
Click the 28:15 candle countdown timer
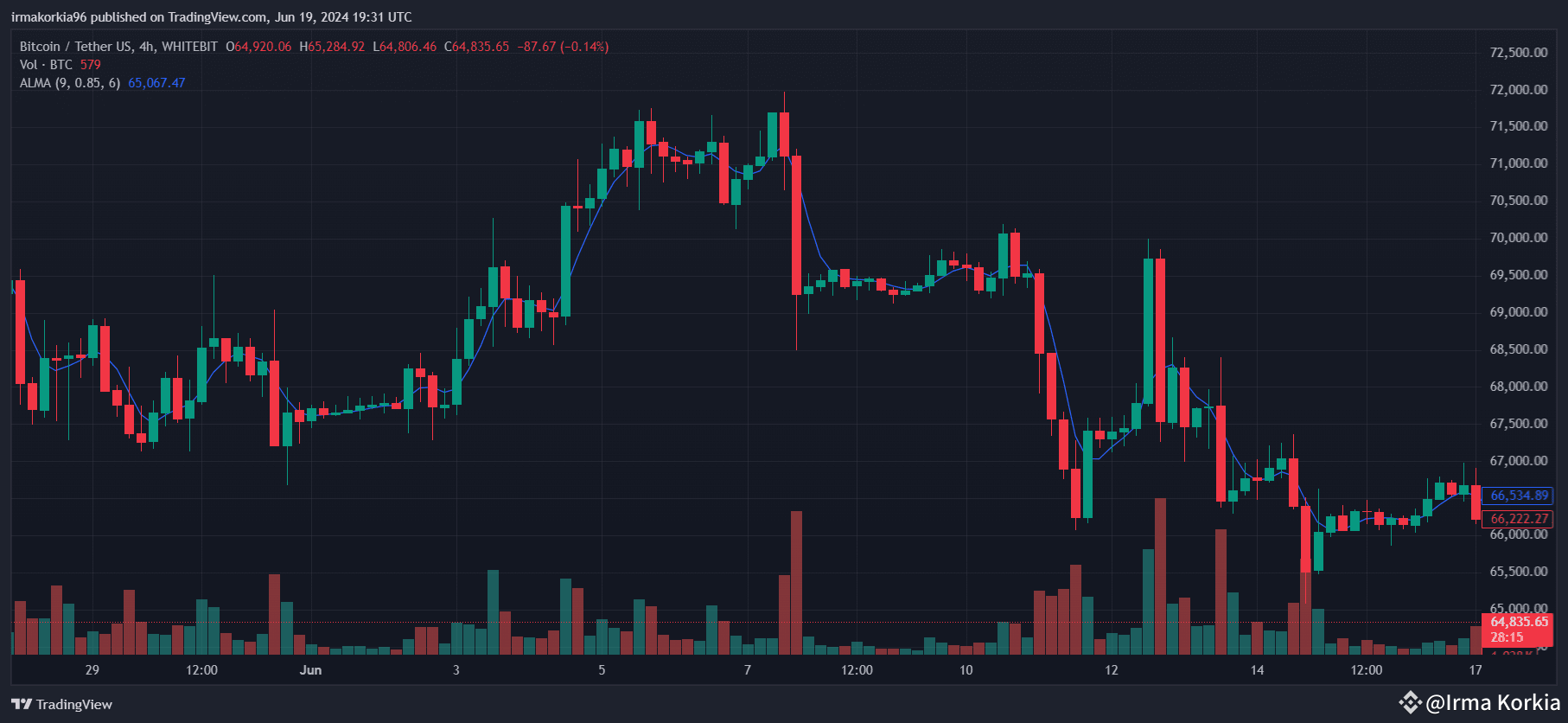click(x=1507, y=637)
